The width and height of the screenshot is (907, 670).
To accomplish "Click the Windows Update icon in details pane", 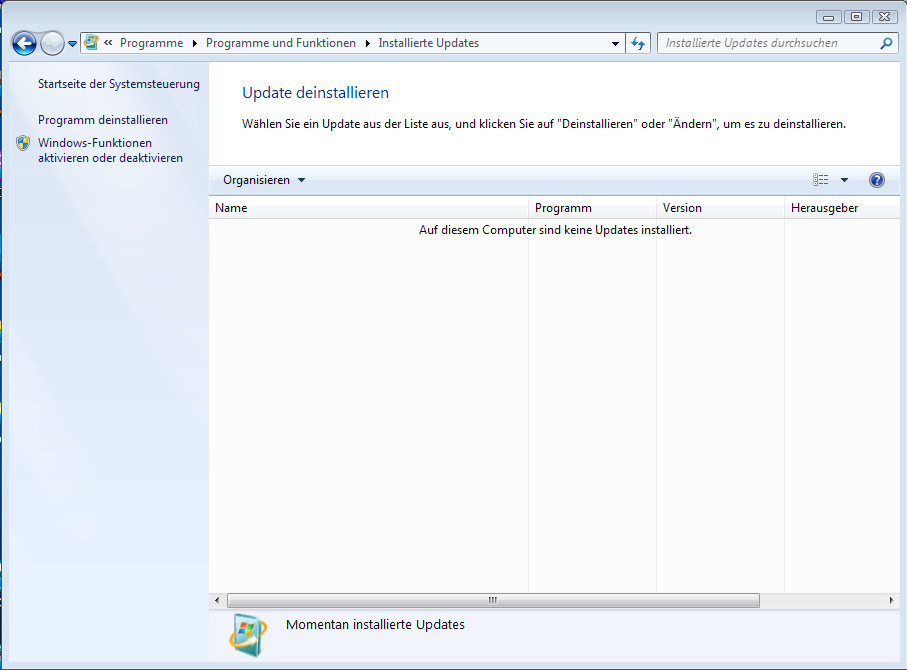I will (249, 635).
